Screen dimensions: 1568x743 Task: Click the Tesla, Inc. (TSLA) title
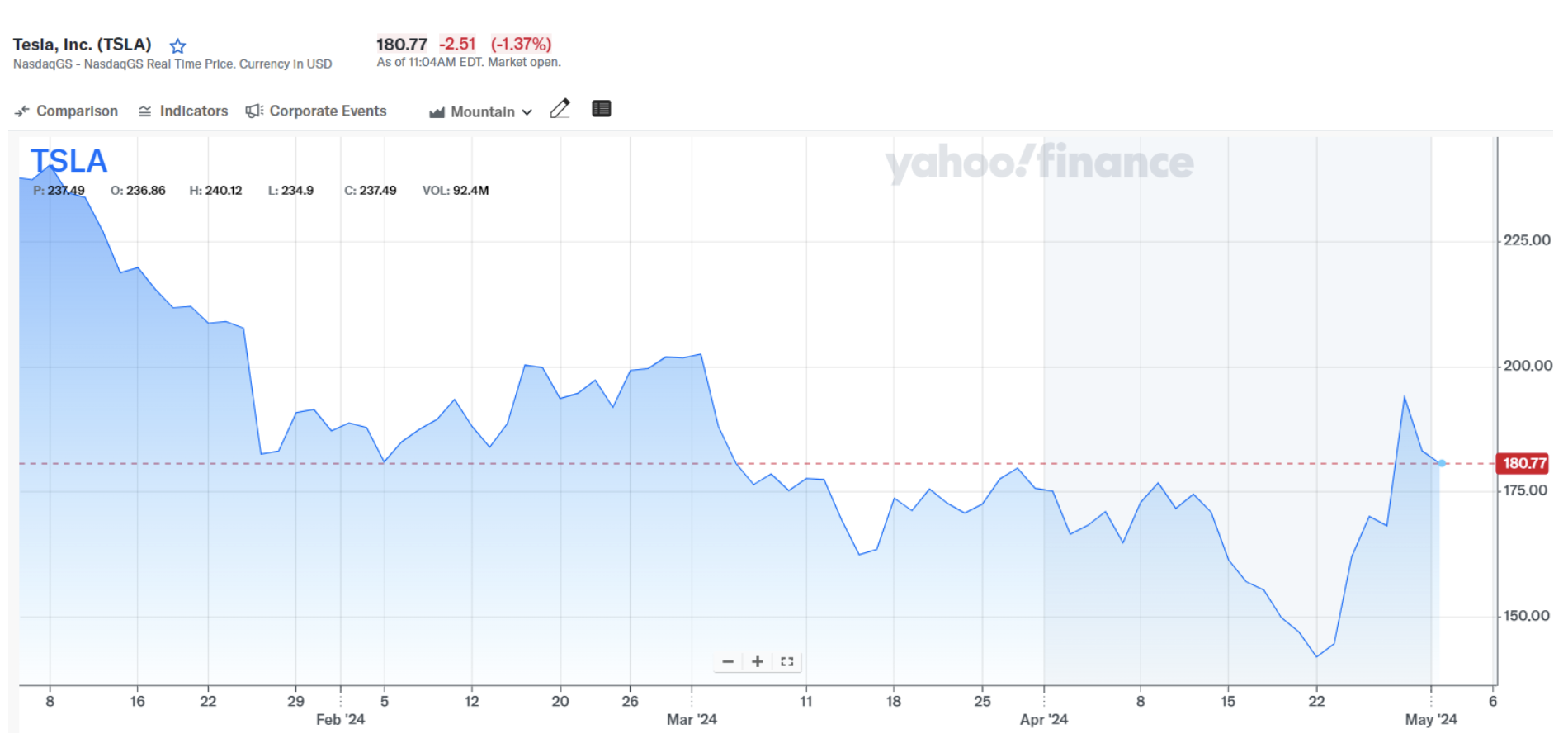tap(83, 45)
